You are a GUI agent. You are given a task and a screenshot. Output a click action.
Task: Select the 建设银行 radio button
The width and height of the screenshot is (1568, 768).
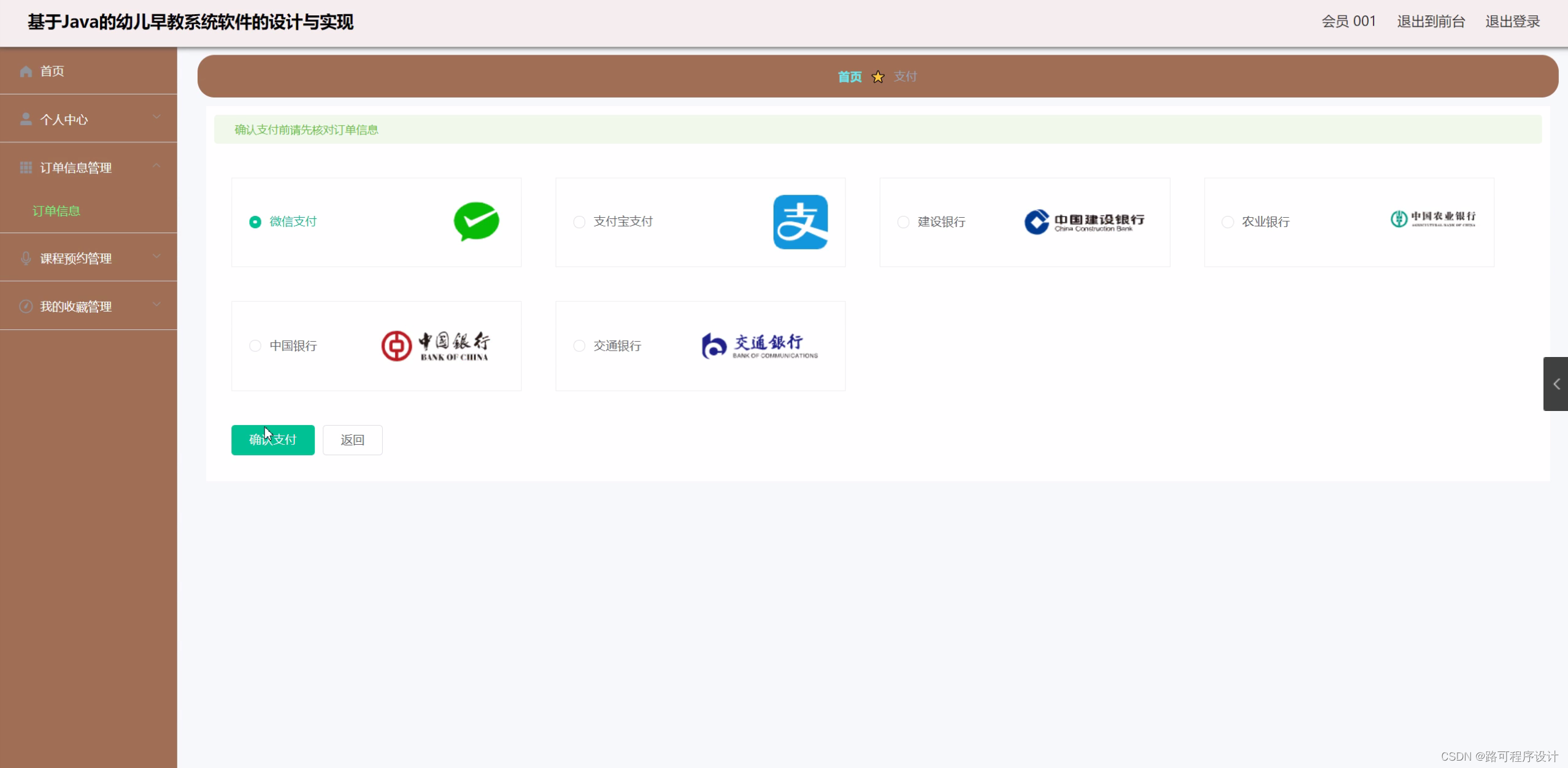tap(903, 222)
